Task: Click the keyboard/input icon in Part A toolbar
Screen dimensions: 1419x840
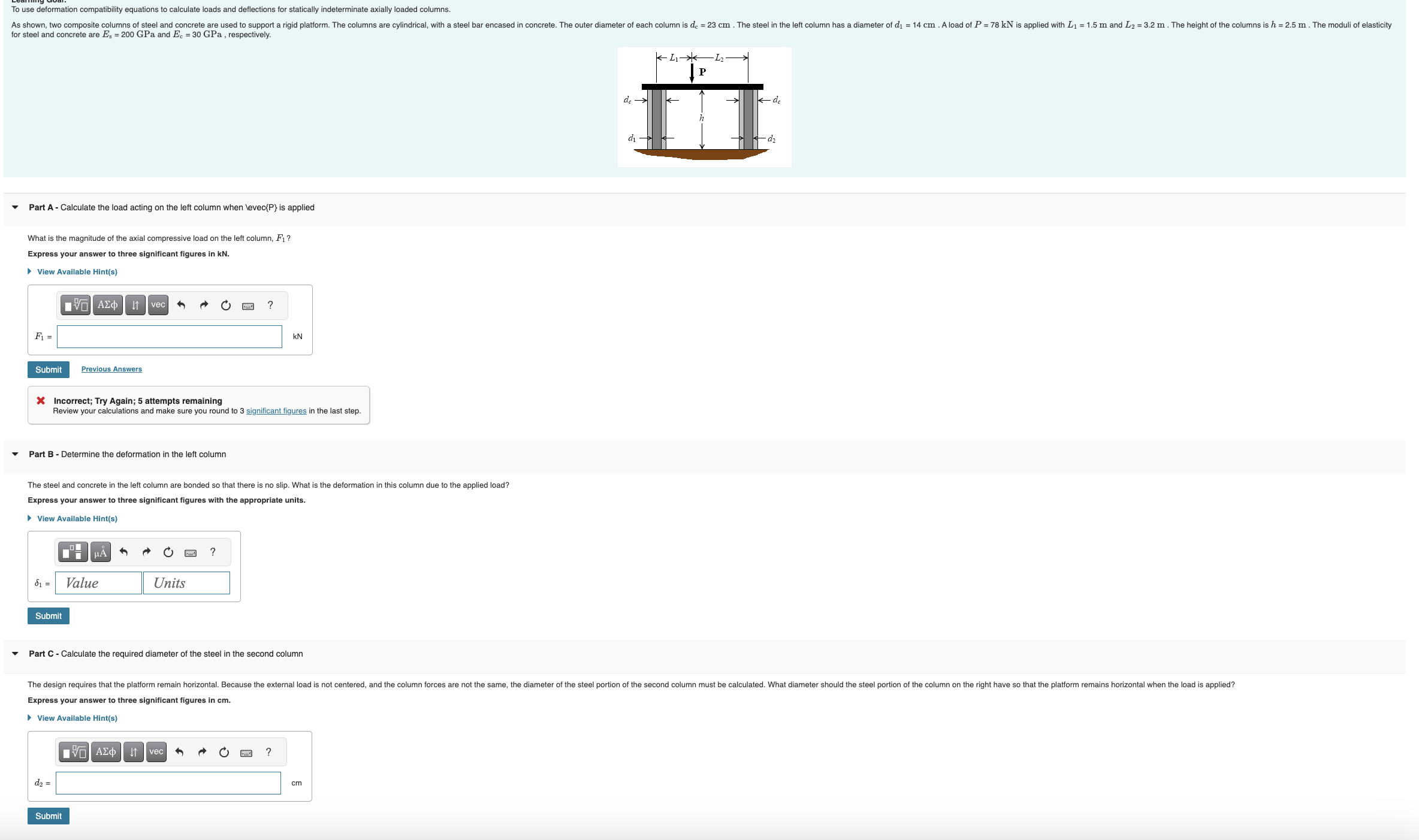Action: coord(247,304)
